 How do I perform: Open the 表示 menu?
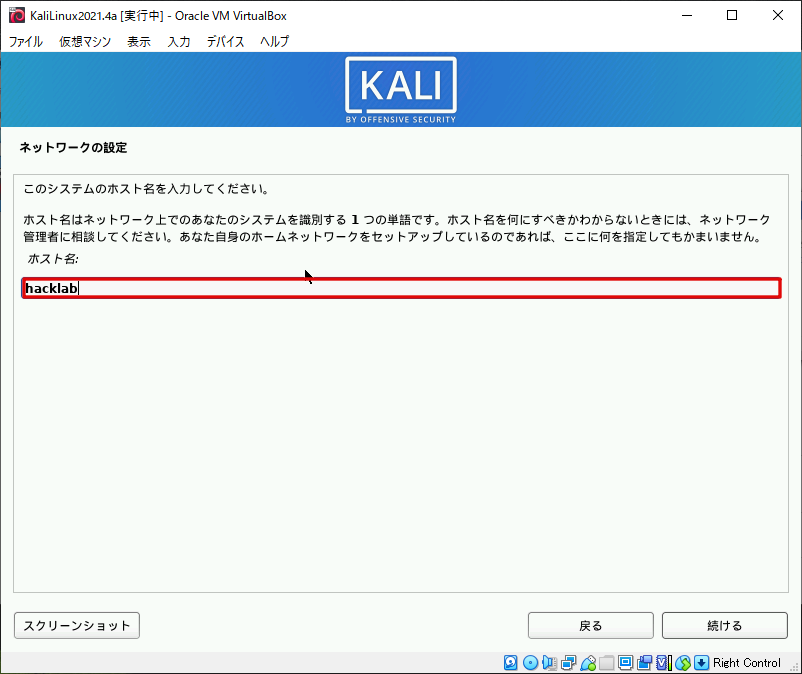click(139, 41)
